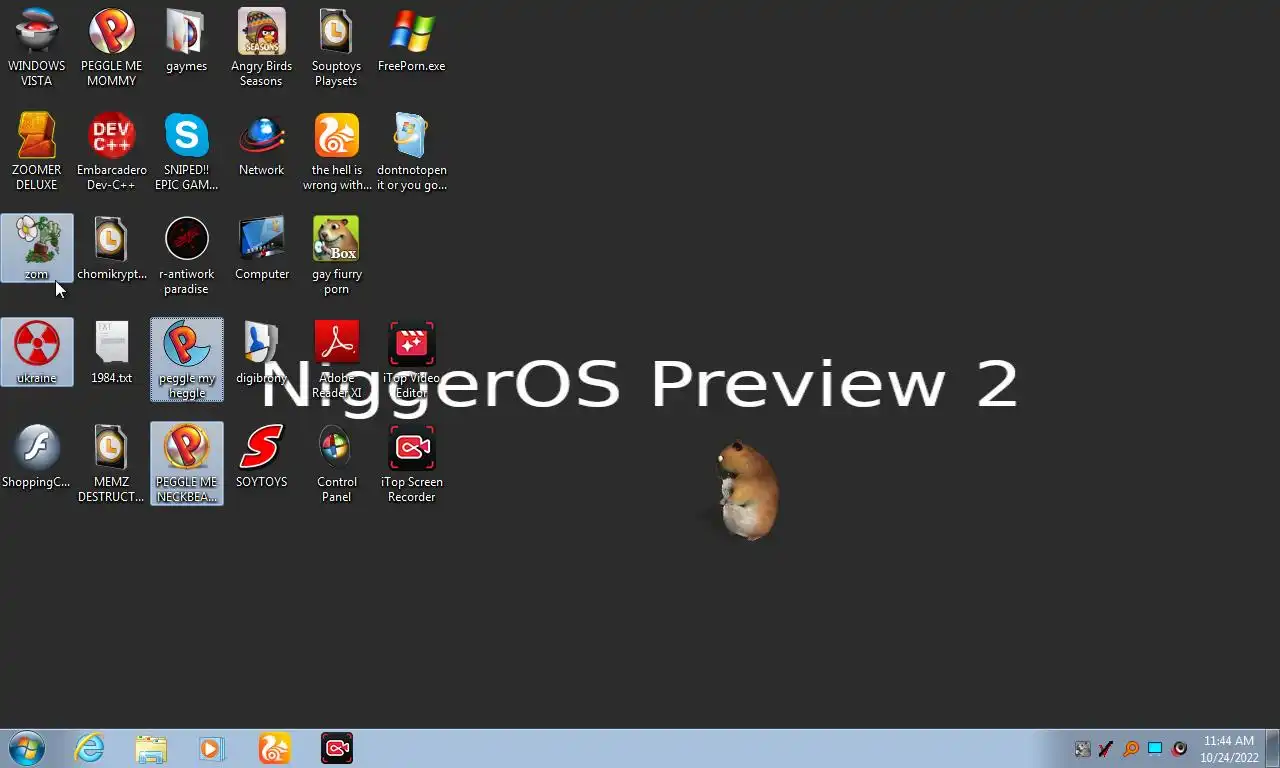The image size is (1280, 768).
Task: Launch the SOYTOYS shortcut
Action: pos(261,456)
